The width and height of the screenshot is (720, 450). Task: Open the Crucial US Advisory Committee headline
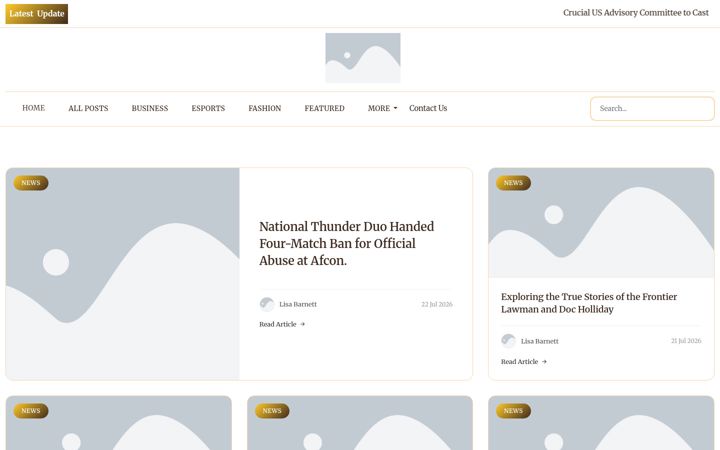(636, 13)
